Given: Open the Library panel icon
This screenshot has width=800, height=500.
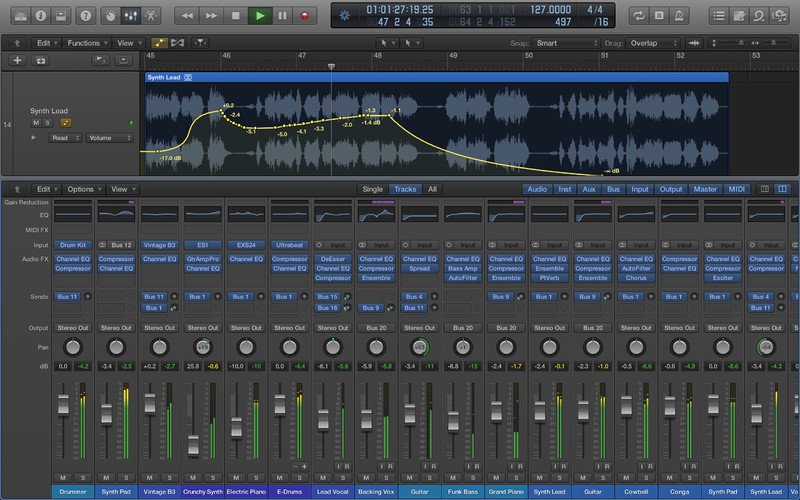Looking at the screenshot, I should pyautogui.click(x=18, y=16).
